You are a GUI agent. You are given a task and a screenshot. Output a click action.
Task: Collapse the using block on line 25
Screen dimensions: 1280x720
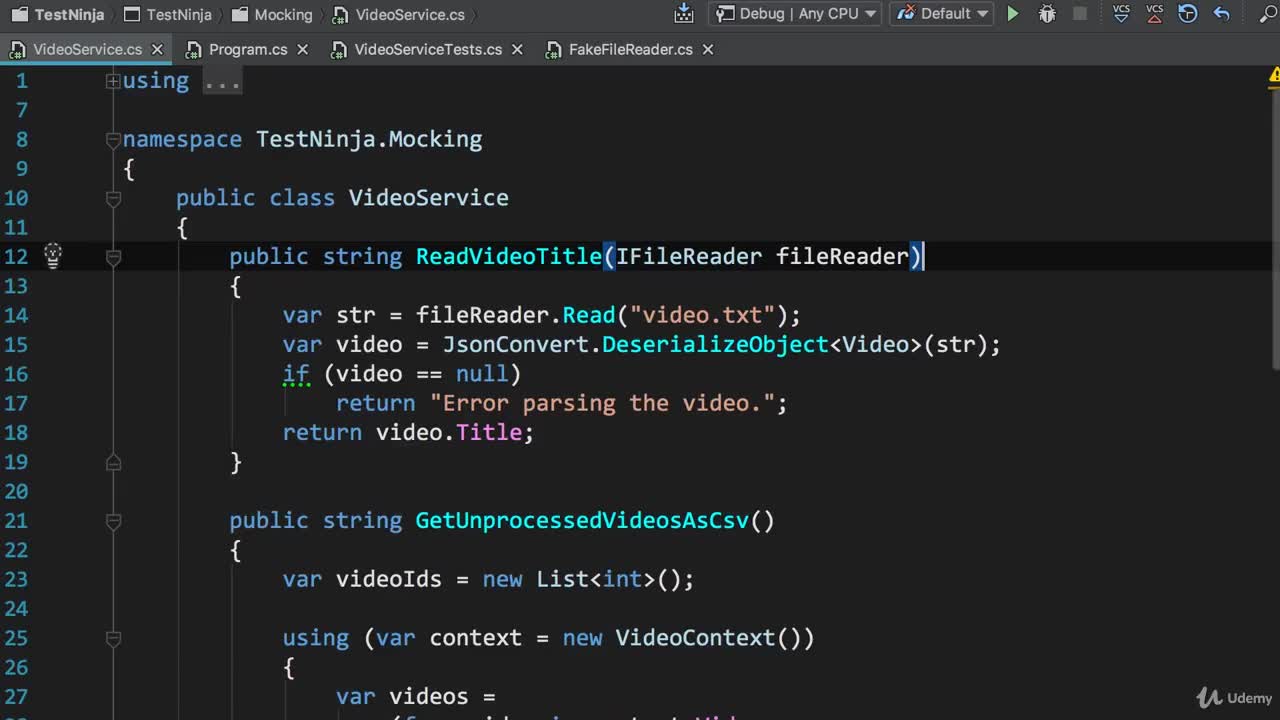113,638
